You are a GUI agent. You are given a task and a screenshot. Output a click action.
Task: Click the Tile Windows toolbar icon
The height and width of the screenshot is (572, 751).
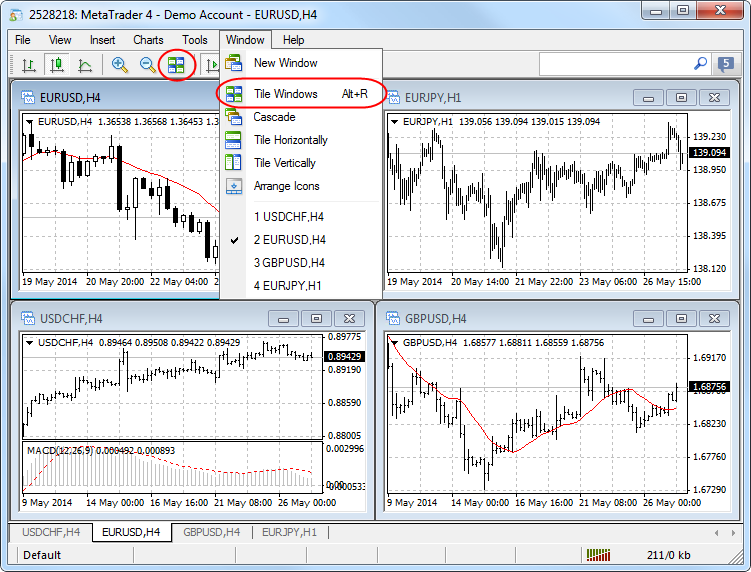coord(176,65)
